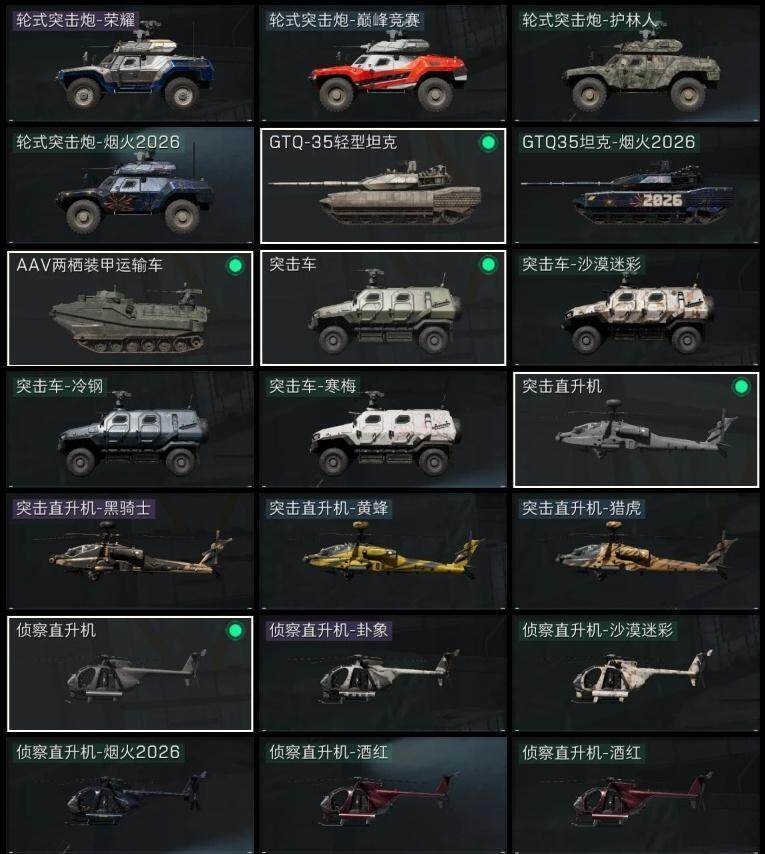
Task: Select the 突击直升机-猎虎 helicopter skin
Action: [636, 552]
